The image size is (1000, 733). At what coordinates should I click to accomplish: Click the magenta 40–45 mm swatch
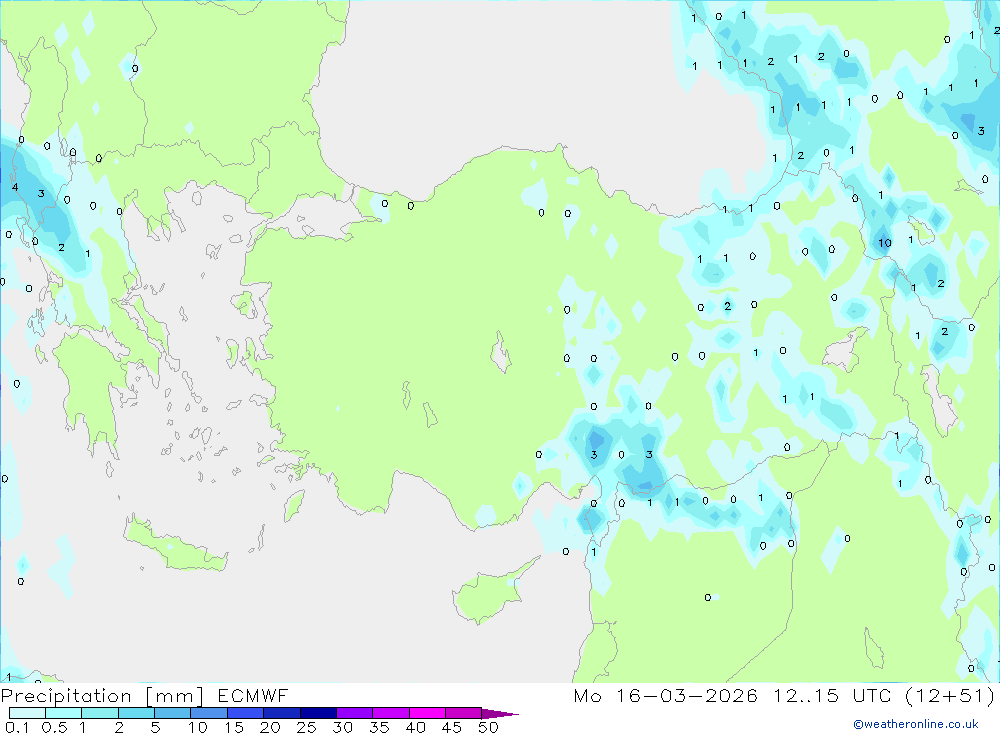click(x=427, y=713)
